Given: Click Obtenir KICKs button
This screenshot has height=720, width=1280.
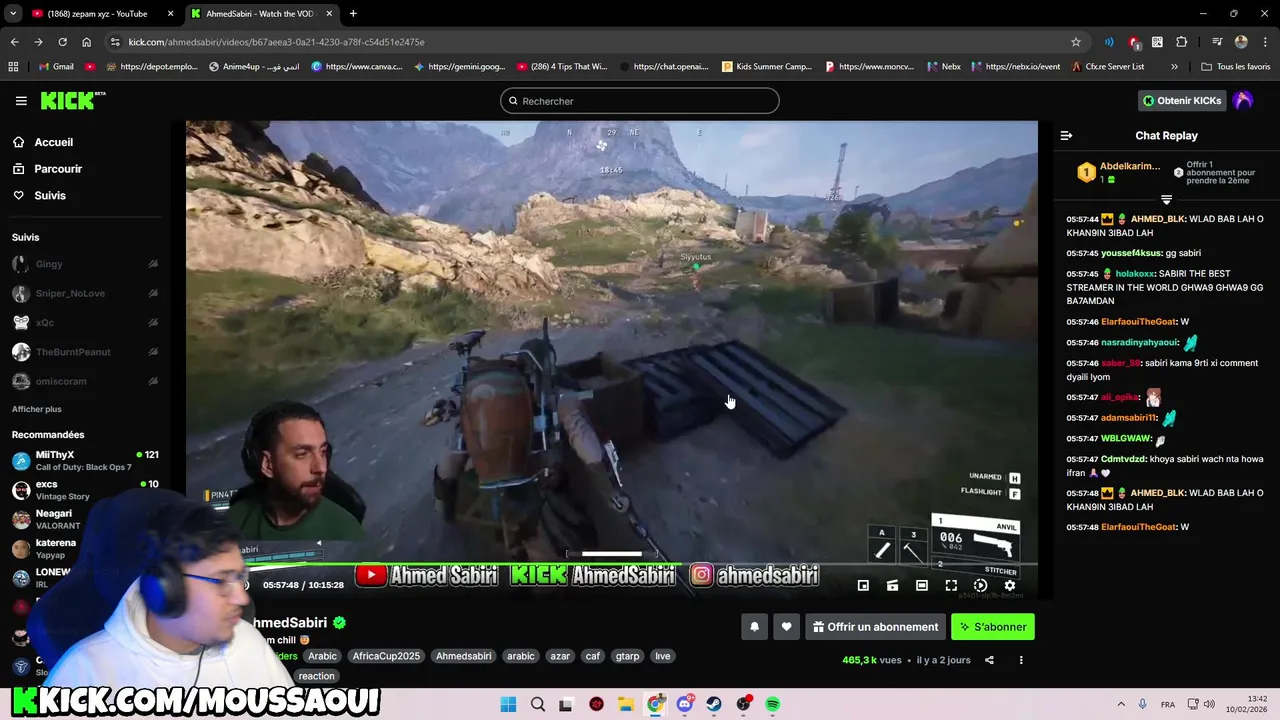Looking at the screenshot, I should click(1182, 101).
